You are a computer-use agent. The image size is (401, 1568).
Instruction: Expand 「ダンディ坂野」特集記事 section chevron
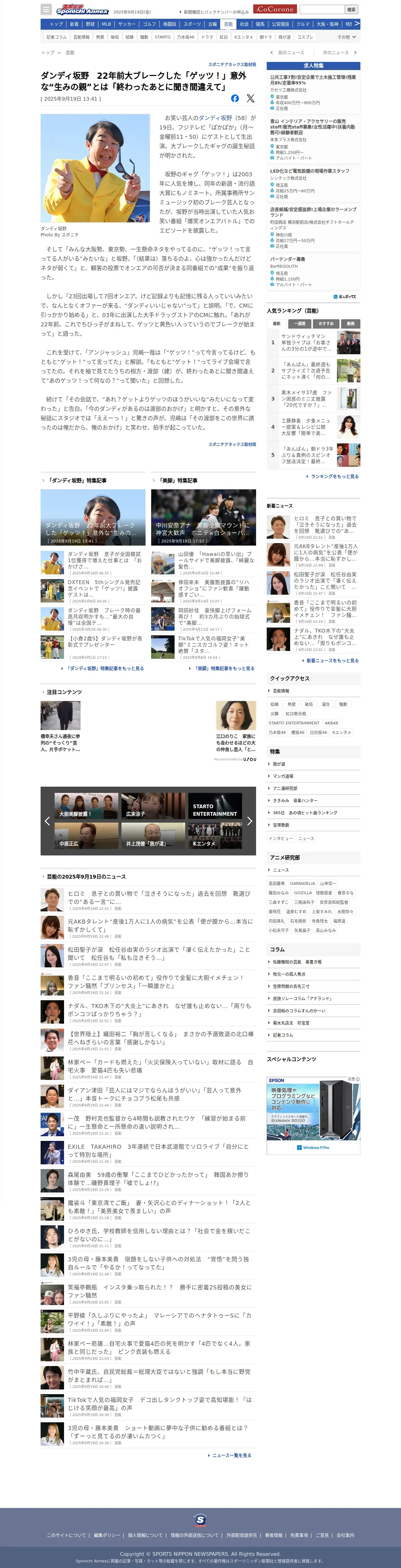pyautogui.click(x=42, y=480)
